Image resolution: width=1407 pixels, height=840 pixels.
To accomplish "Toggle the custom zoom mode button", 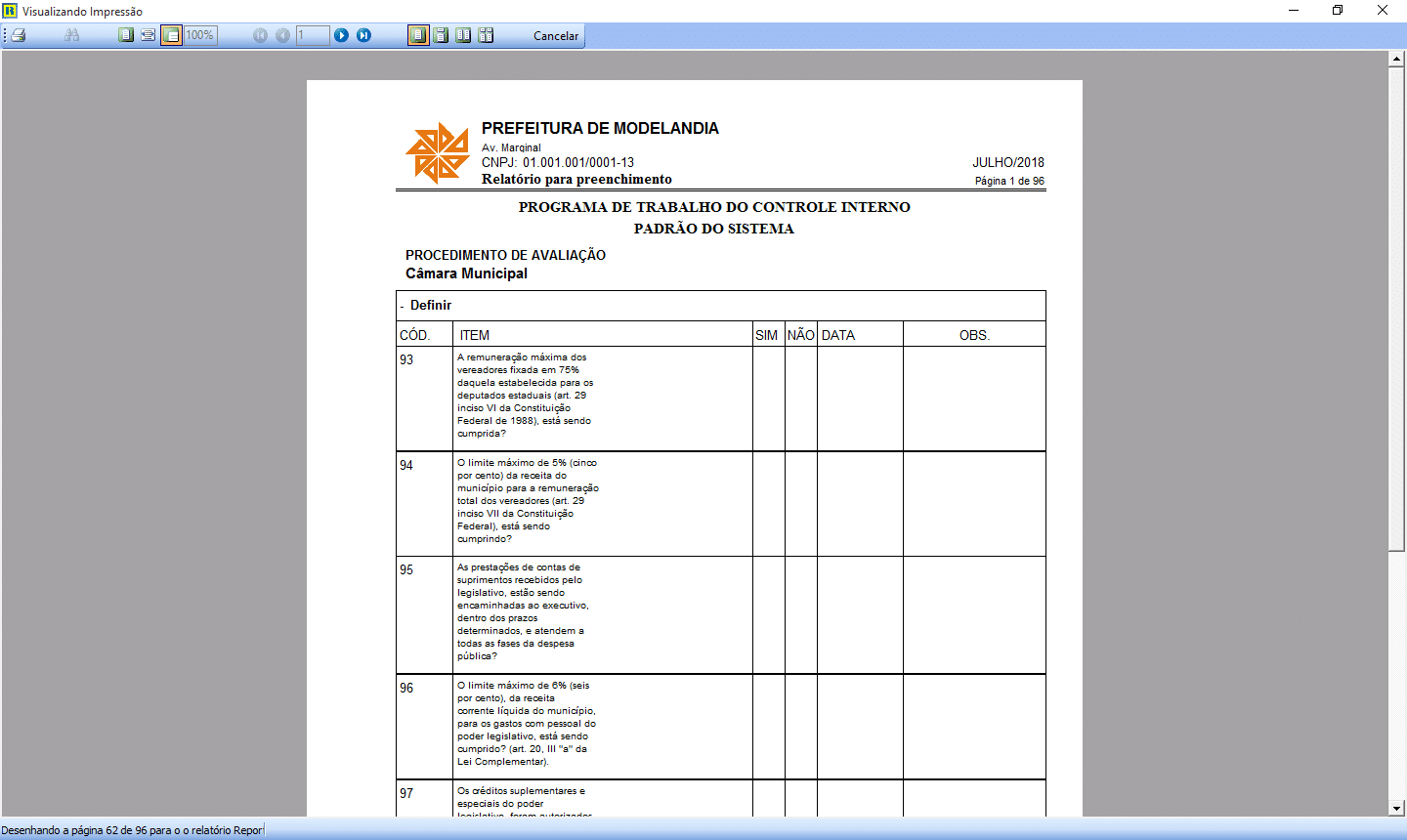I will pos(171,35).
